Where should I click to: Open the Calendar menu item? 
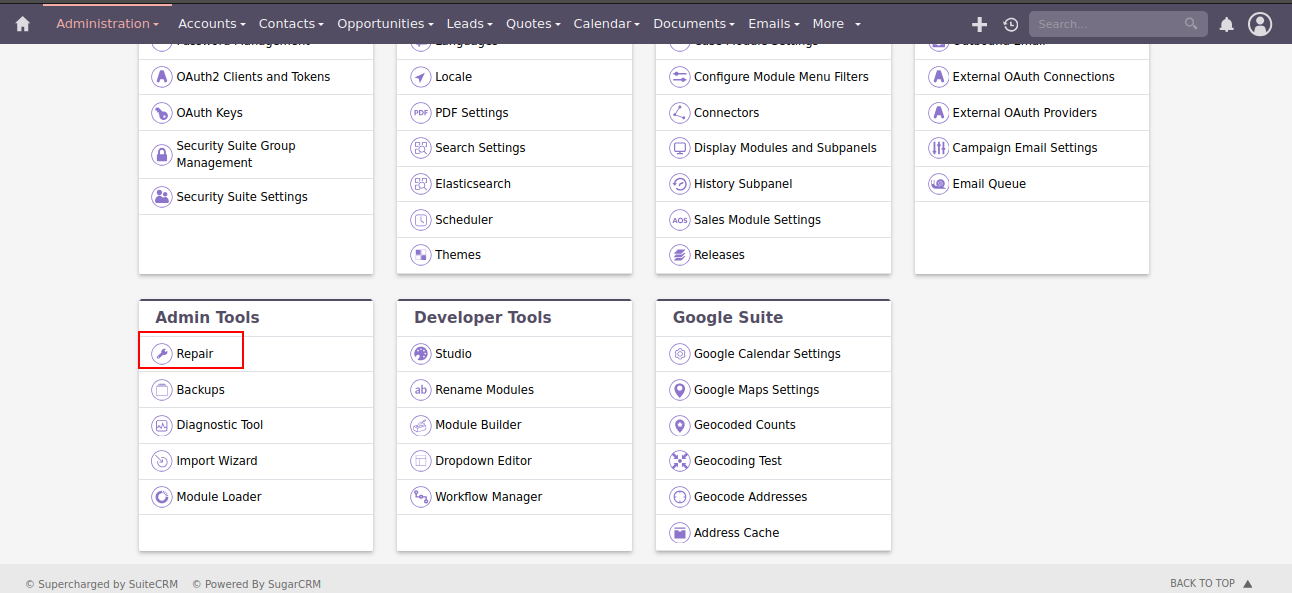point(607,24)
